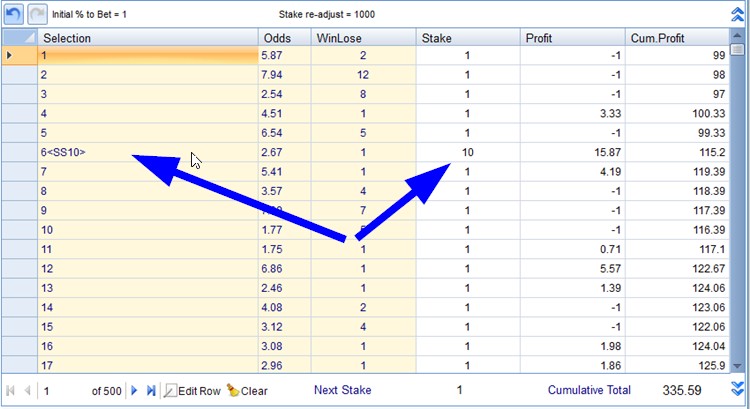This screenshot has width=750, height=409.
Task: Click row indicator arrow for row 1
Action: coord(11,56)
